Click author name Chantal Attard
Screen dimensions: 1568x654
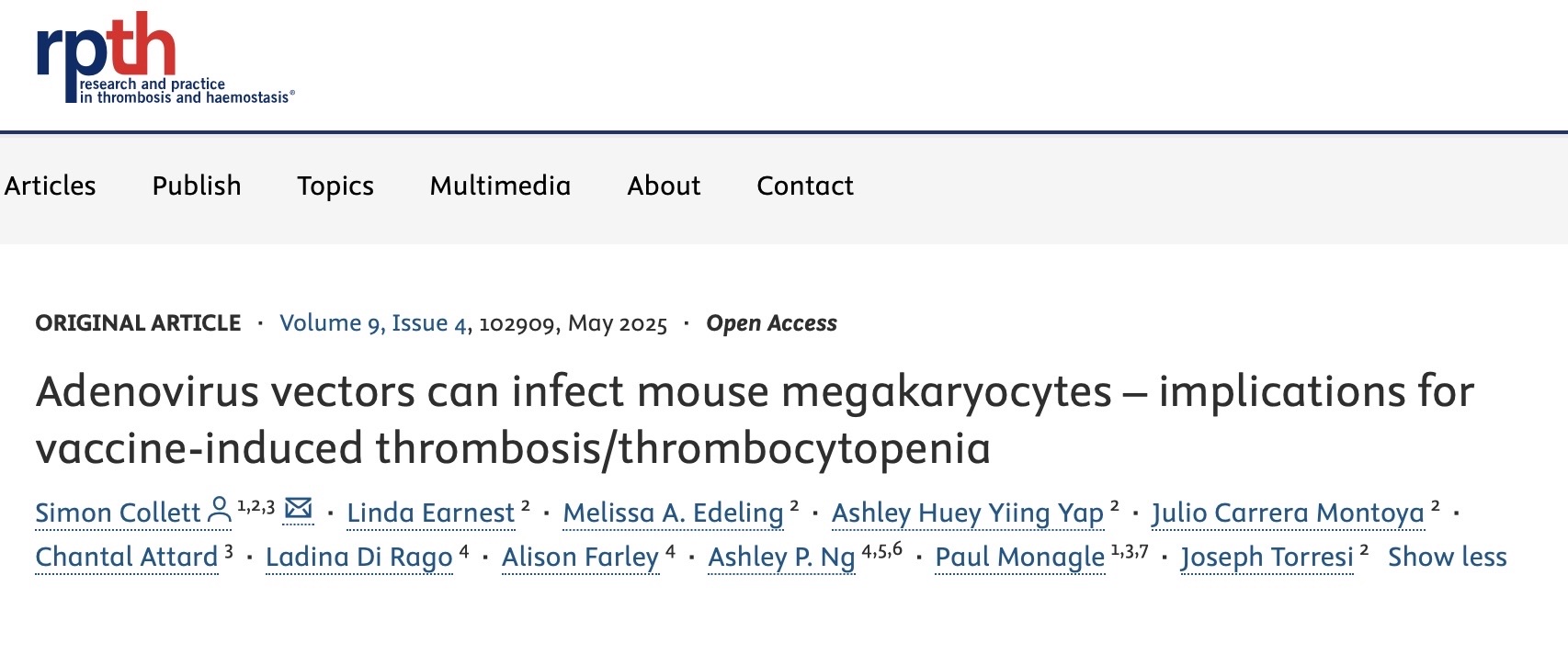pos(127,557)
